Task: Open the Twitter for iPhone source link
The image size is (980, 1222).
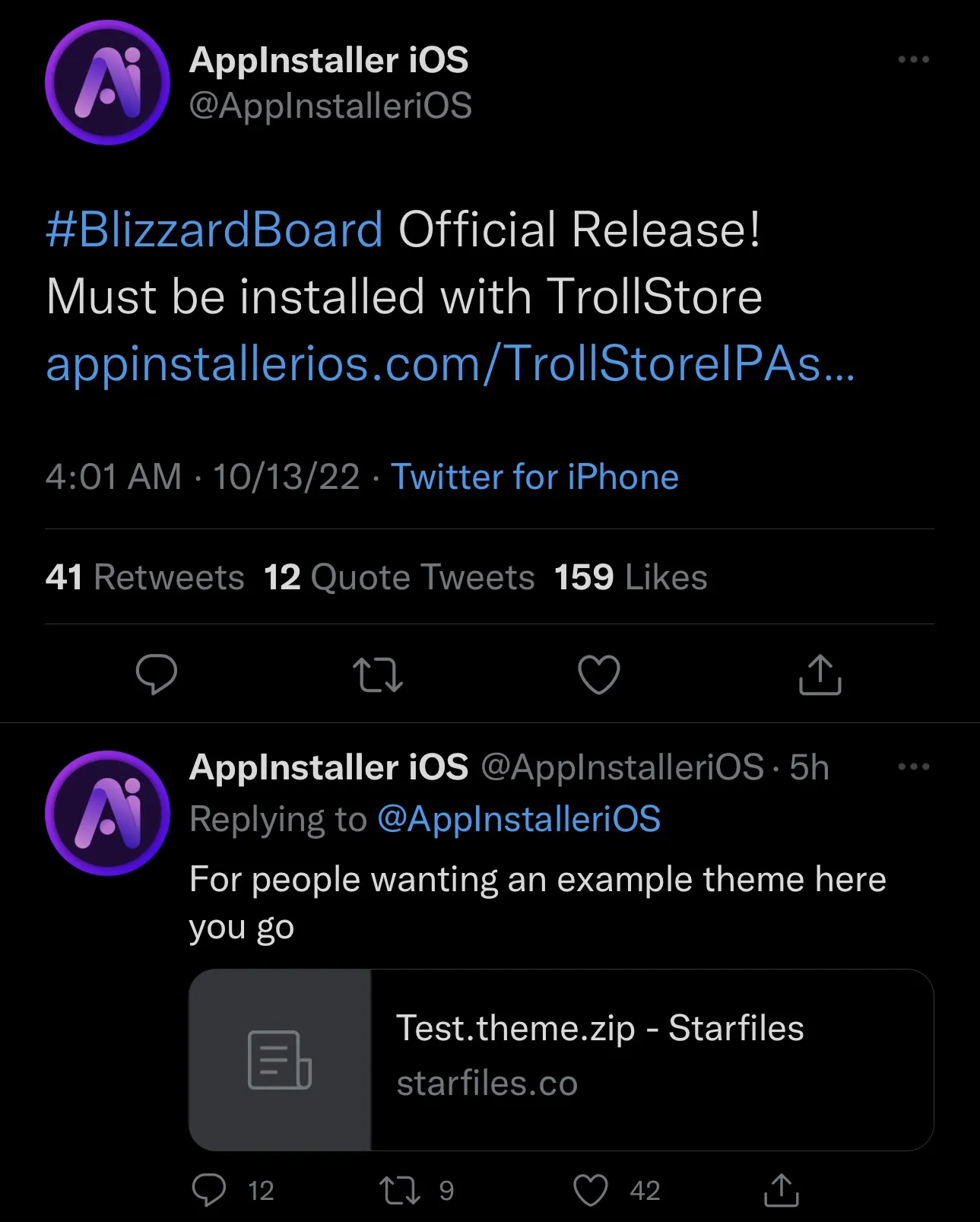Action: click(x=534, y=477)
